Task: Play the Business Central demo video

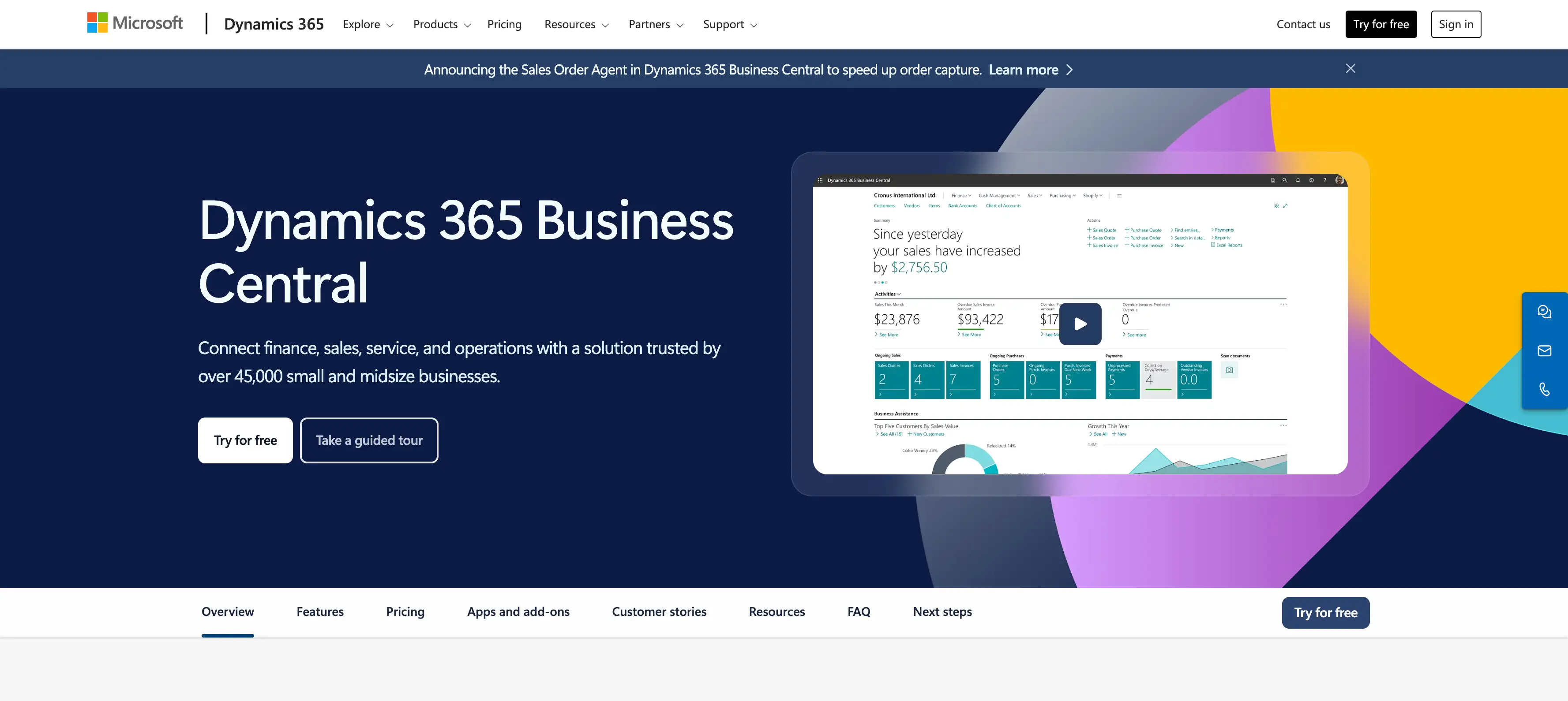Action: tap(1080, 324)
